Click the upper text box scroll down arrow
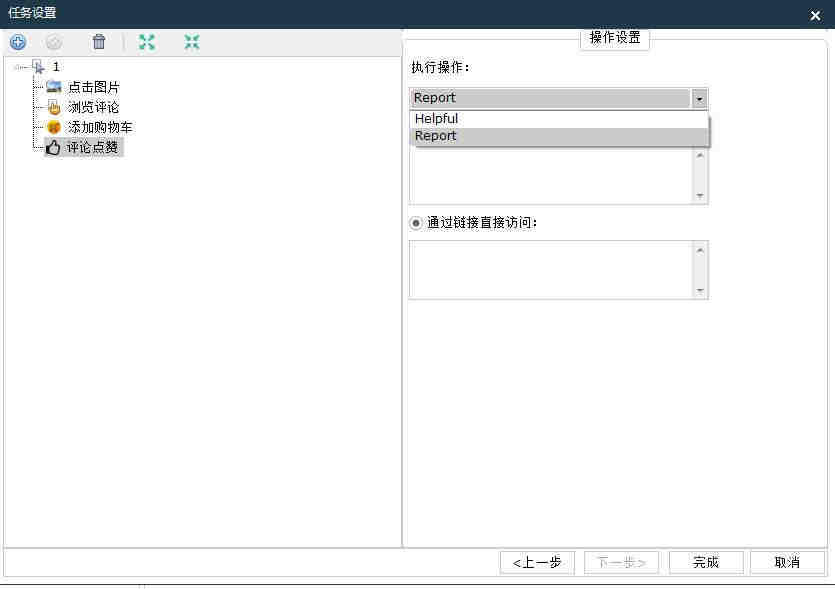 pos(700,196)
